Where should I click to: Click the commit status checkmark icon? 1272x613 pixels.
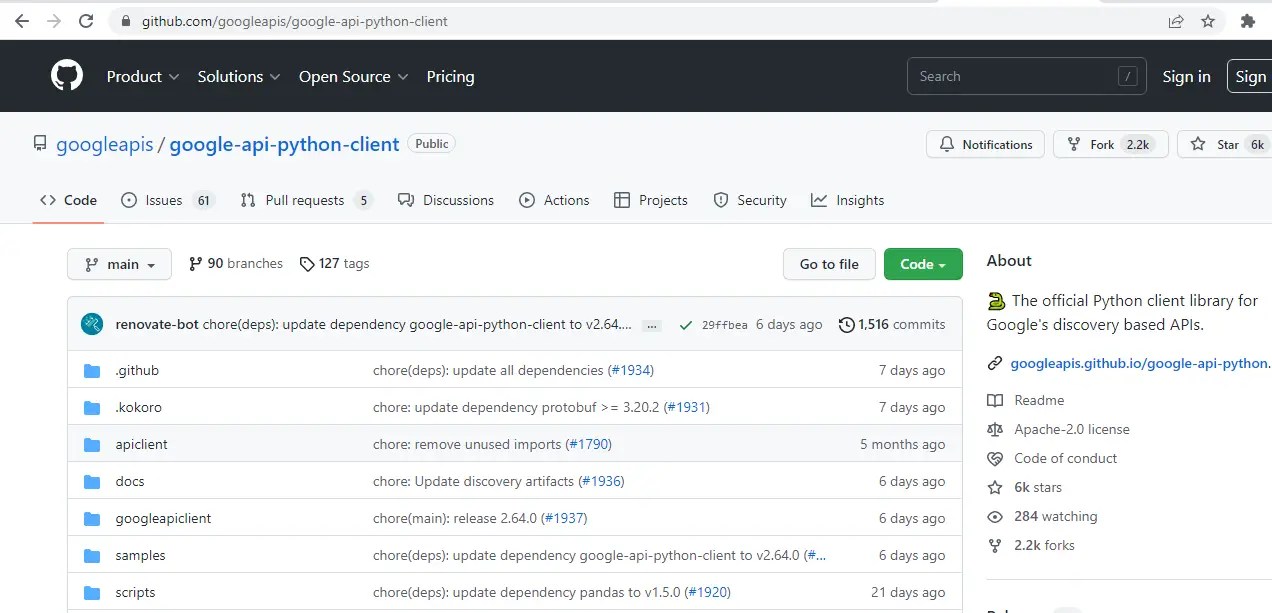click(x=685, y=325)
